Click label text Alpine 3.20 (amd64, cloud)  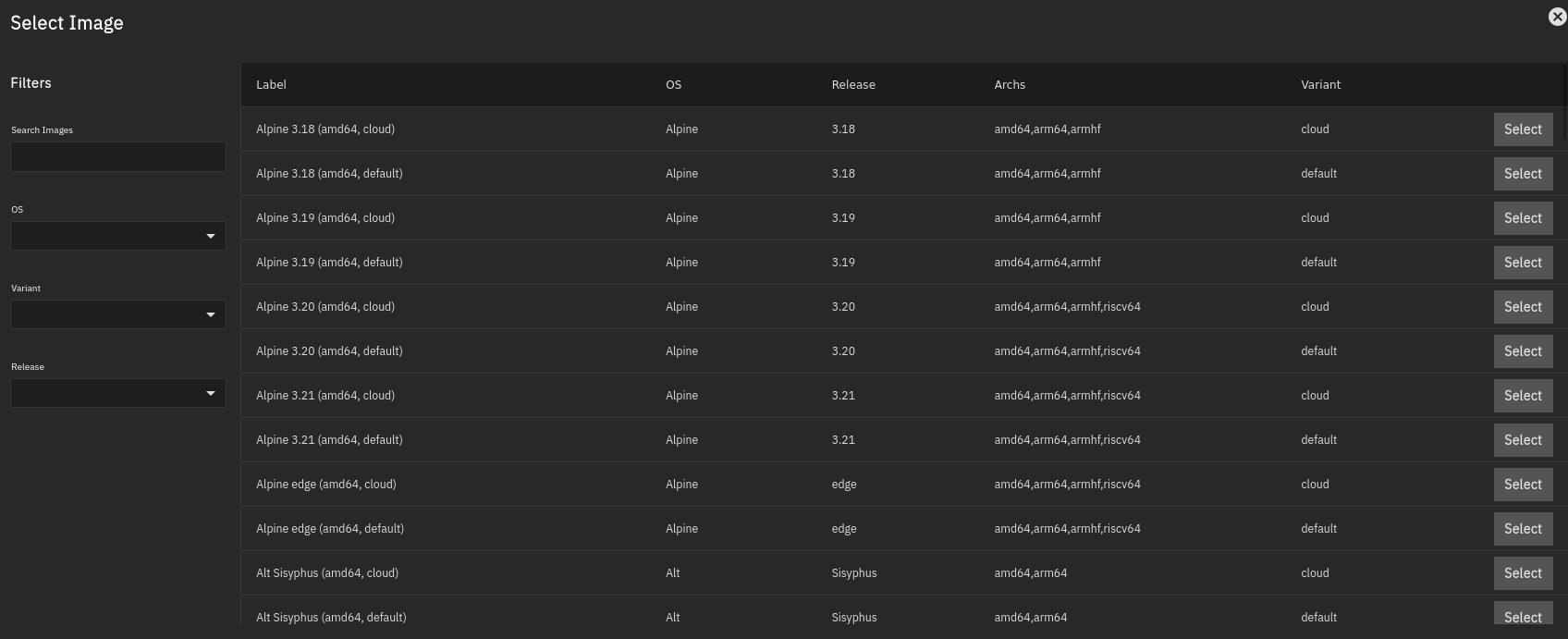(x=325, y=307)
